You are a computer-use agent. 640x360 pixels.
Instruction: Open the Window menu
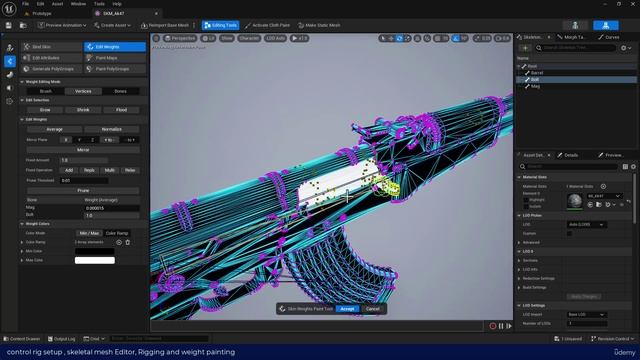click(78, 4)
